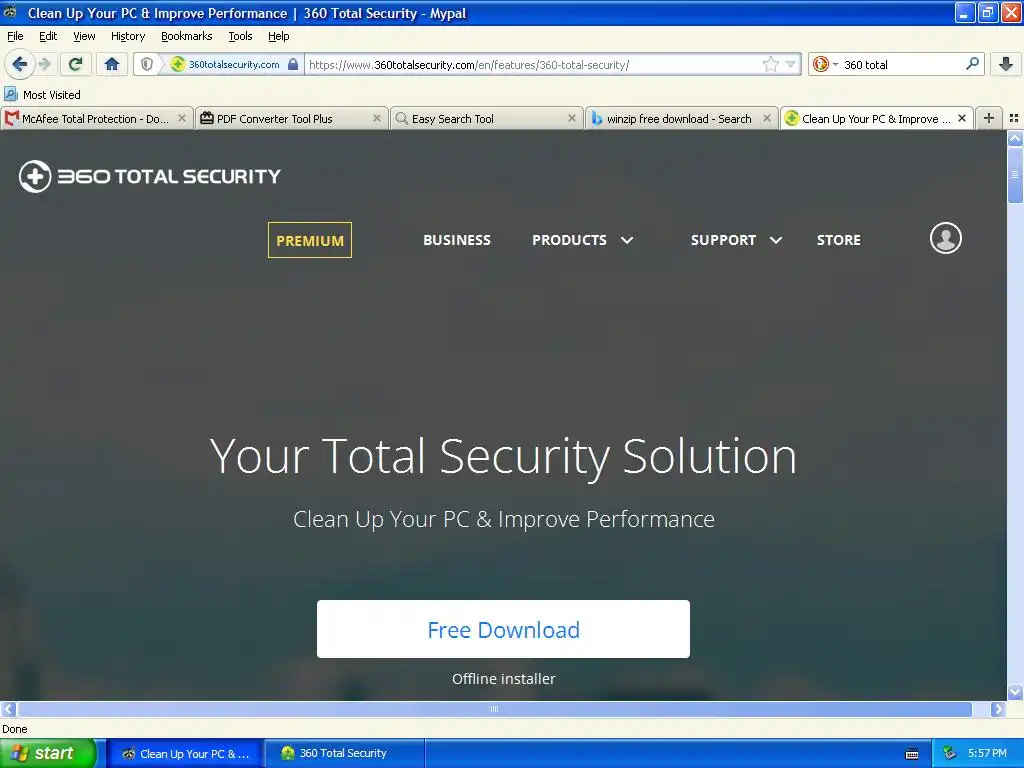Open the History menu
Image resolution: width=1024 pixels, height=768 pixels.
pos(128,36)
